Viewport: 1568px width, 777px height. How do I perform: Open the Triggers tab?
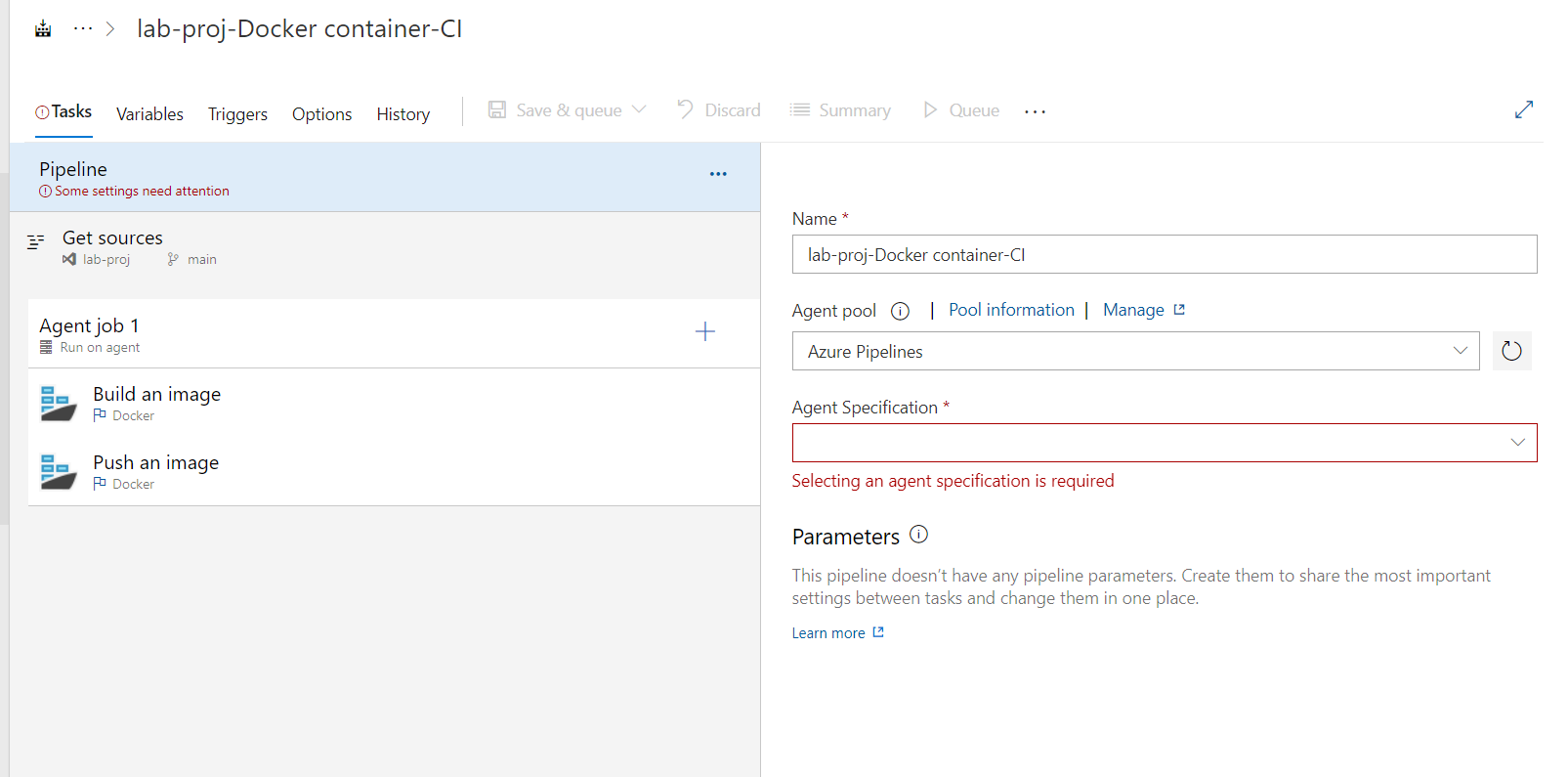(x=237, y=114)
